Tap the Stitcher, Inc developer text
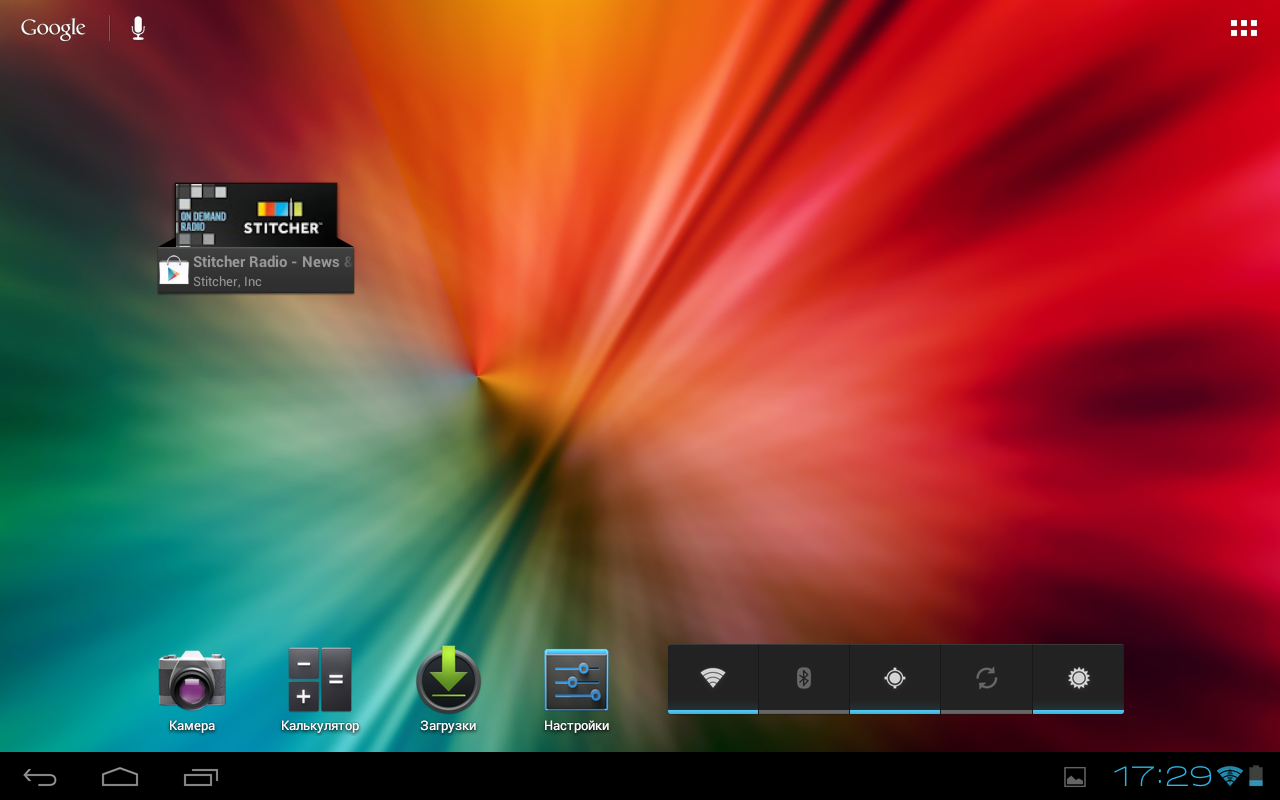Image resolution: width=1280 pixels, height=800 pixels. pyautogui.click(x=227, y=282)
